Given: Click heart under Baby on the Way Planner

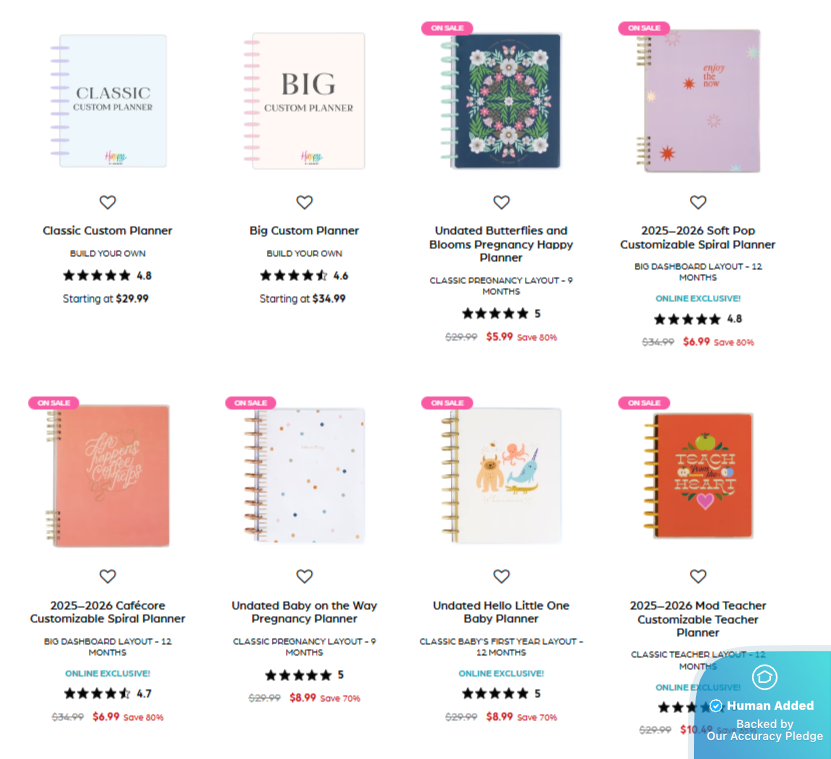Looking at the screenshot, I should coord(304,576).
